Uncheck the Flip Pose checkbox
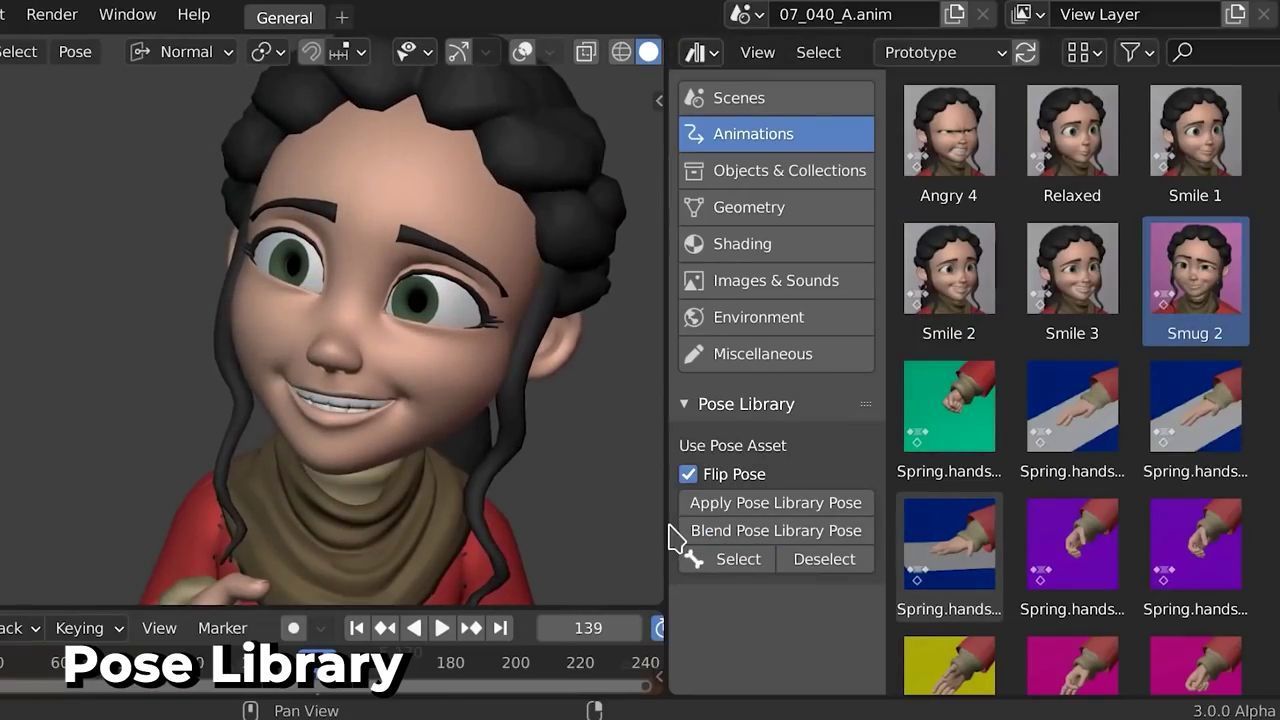Viewport: 1280px width, 720px height. [x=688, y=474]
